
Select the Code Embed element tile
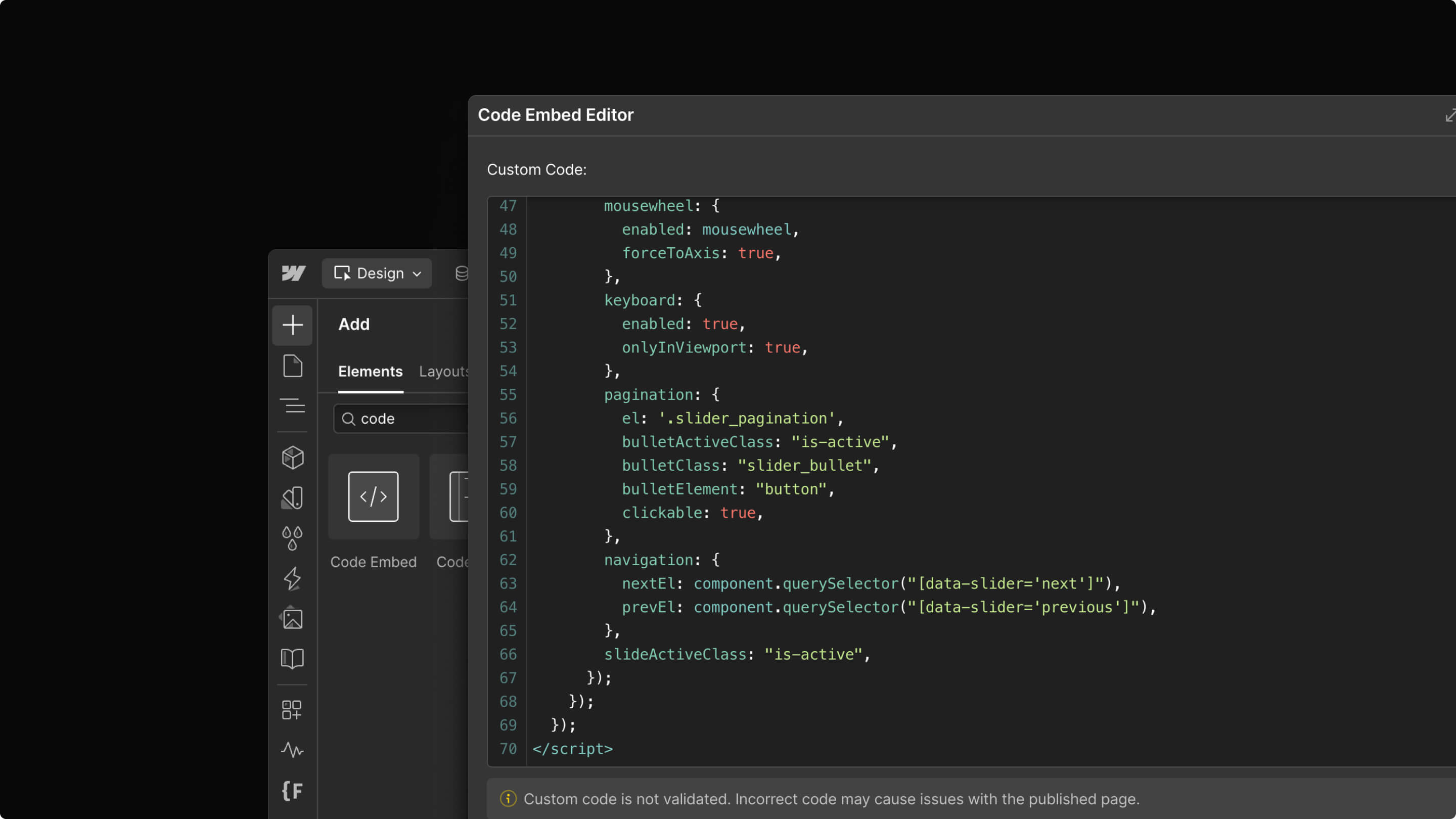374,497
